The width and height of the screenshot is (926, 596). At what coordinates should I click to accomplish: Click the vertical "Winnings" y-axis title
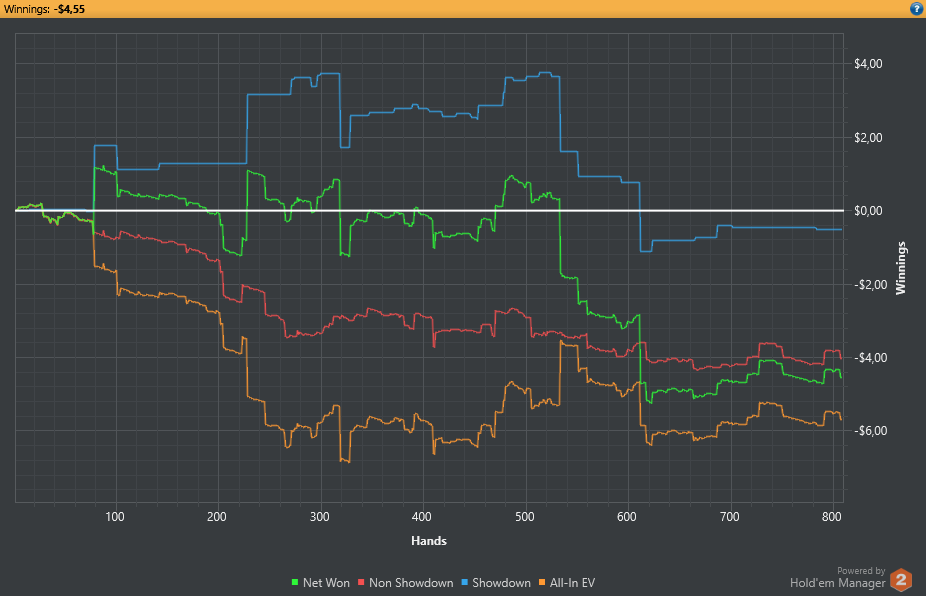pyautogui.click(x=901, y=268)
